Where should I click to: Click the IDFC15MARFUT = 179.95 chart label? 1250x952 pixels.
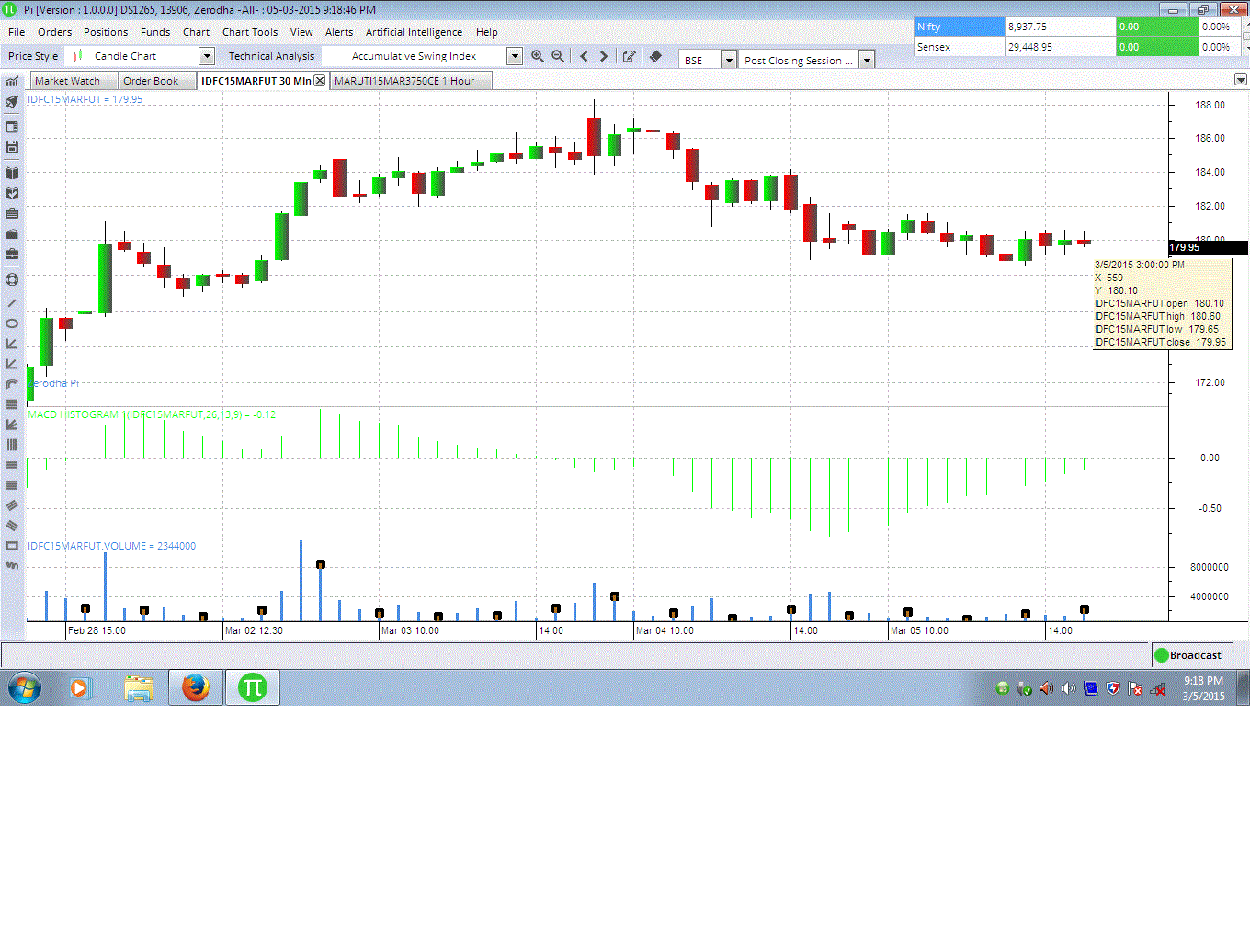point(85,99)
